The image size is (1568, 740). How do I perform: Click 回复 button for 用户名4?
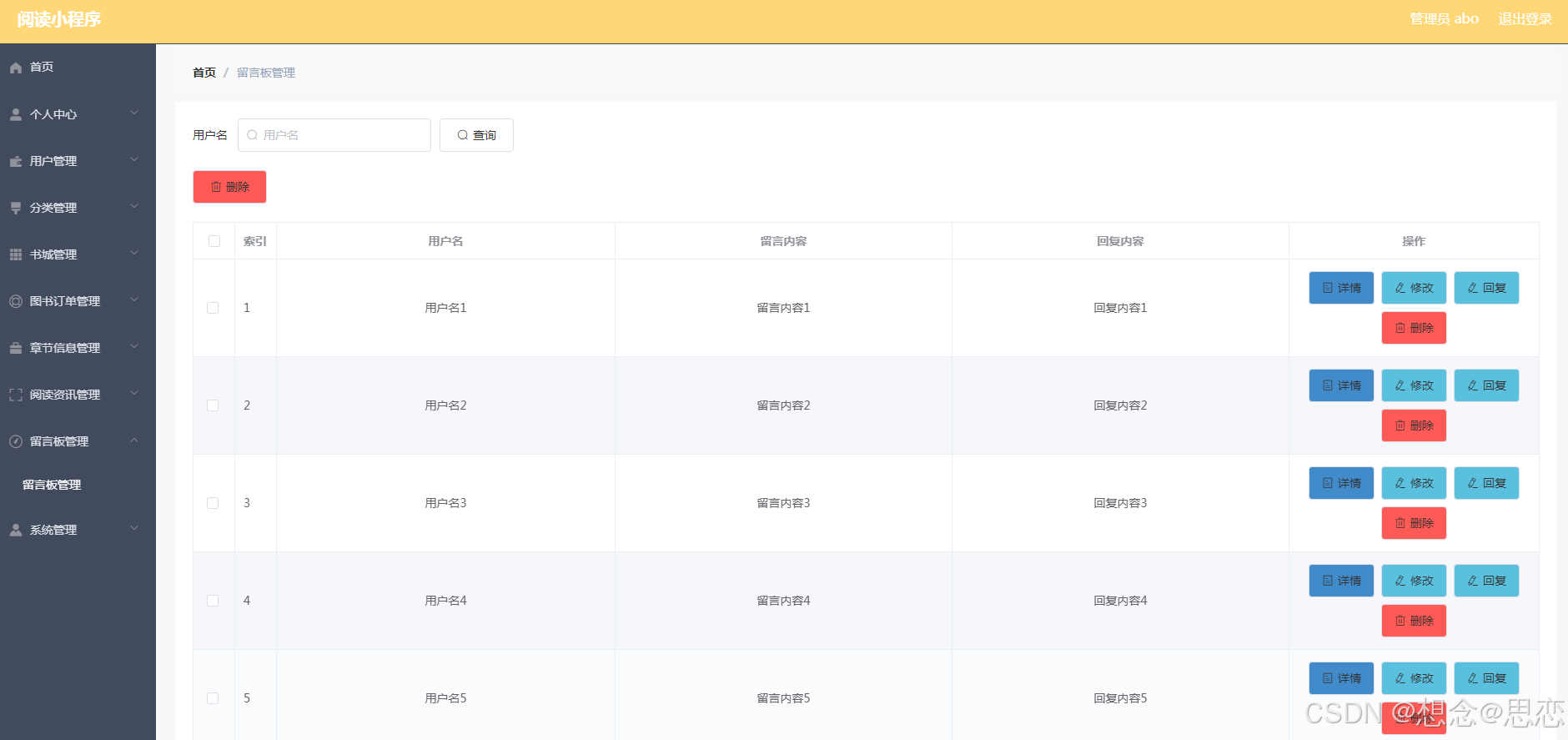1486,581
